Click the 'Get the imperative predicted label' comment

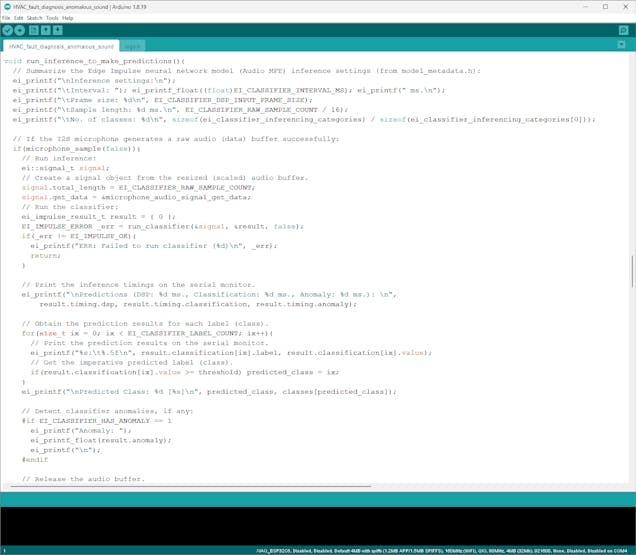click(x=132, y=362)
